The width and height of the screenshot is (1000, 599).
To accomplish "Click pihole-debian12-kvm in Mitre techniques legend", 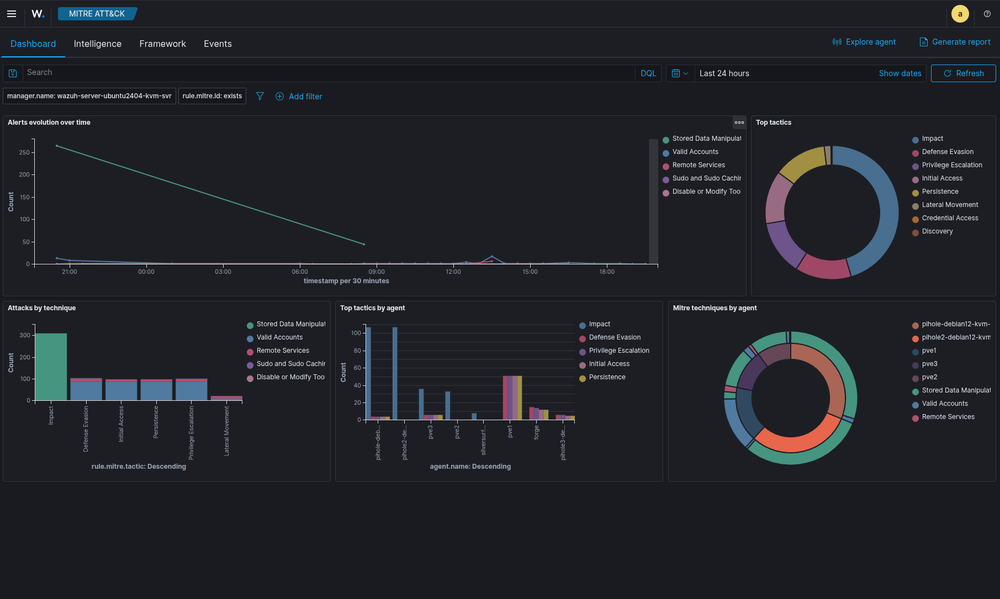I will click(952, 325).
